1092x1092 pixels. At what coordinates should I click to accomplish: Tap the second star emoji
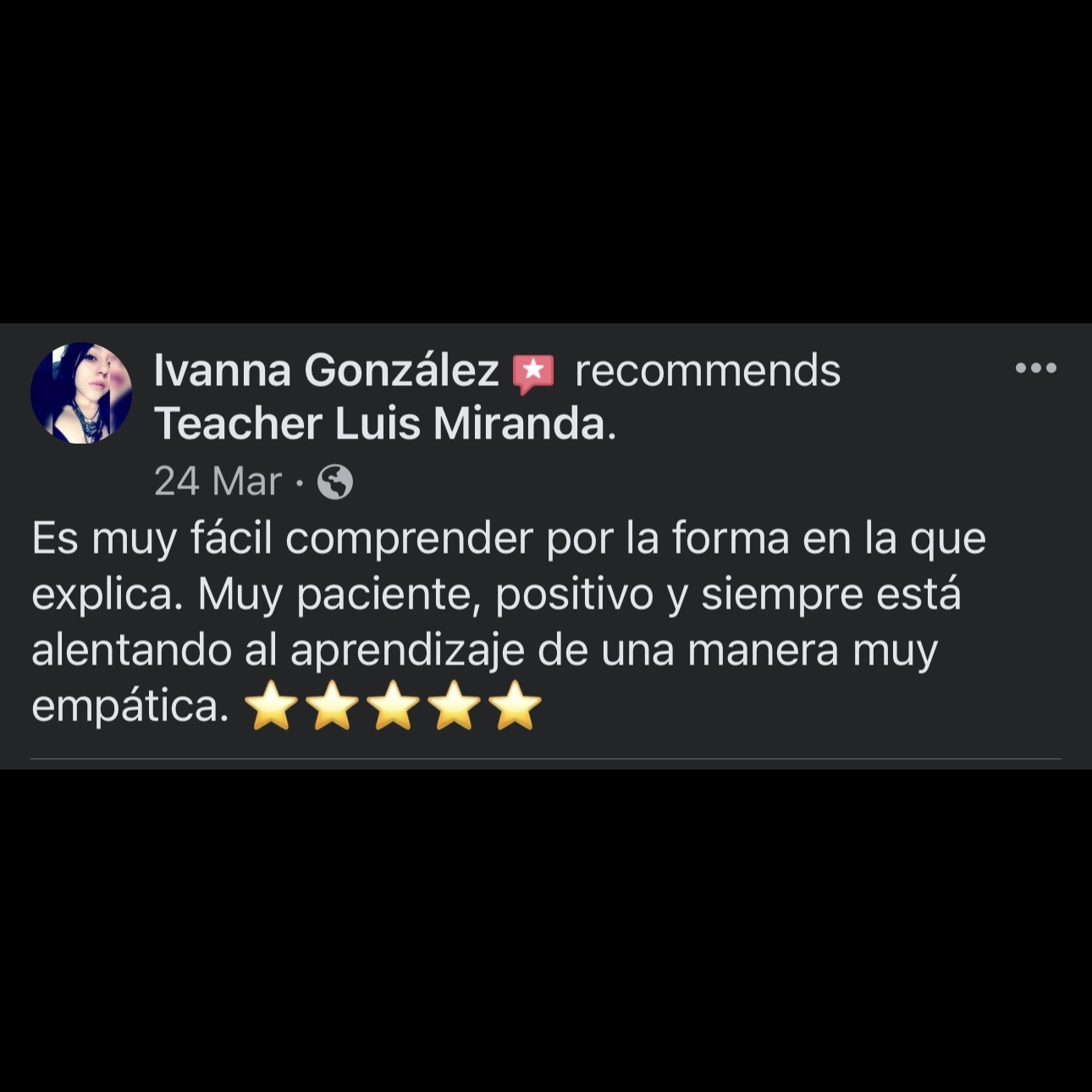tap(333, 706)
